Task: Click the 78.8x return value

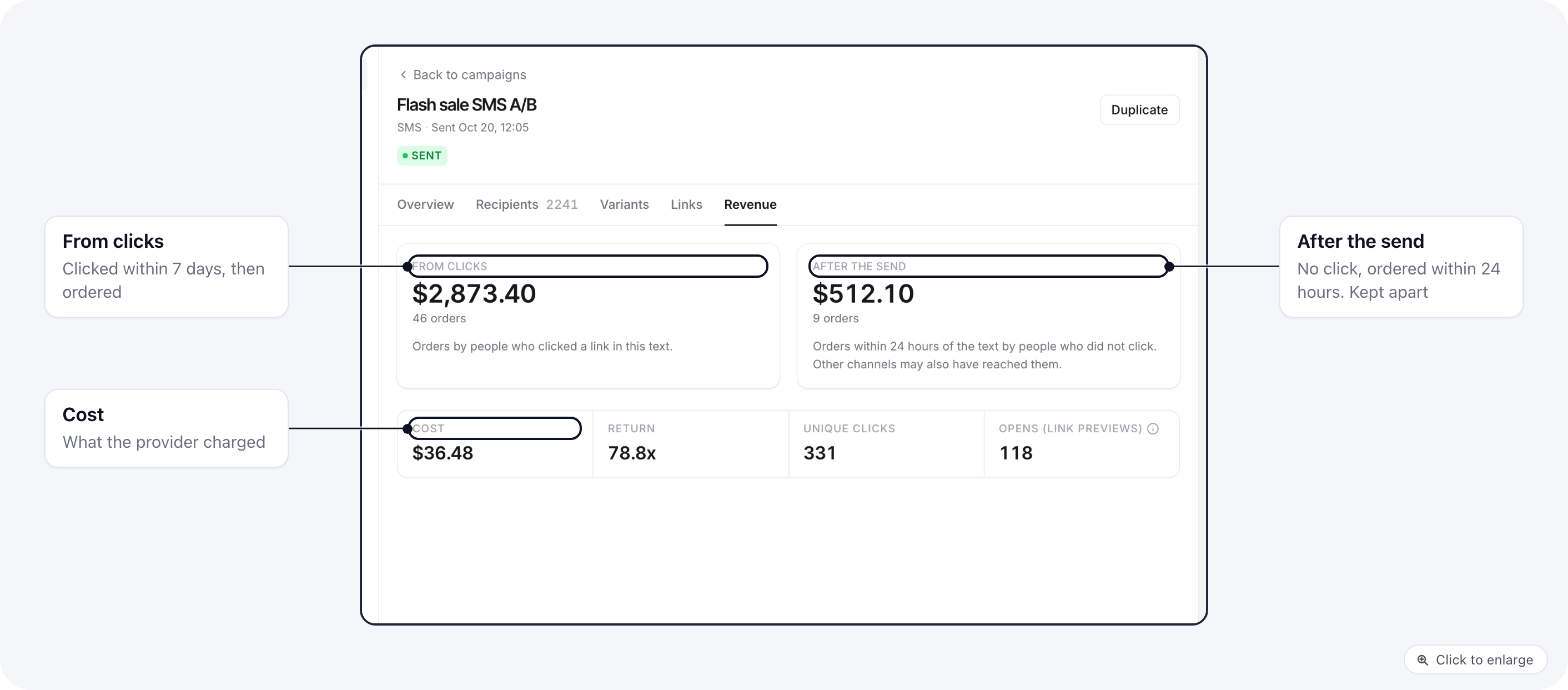Action: [632, 453]
